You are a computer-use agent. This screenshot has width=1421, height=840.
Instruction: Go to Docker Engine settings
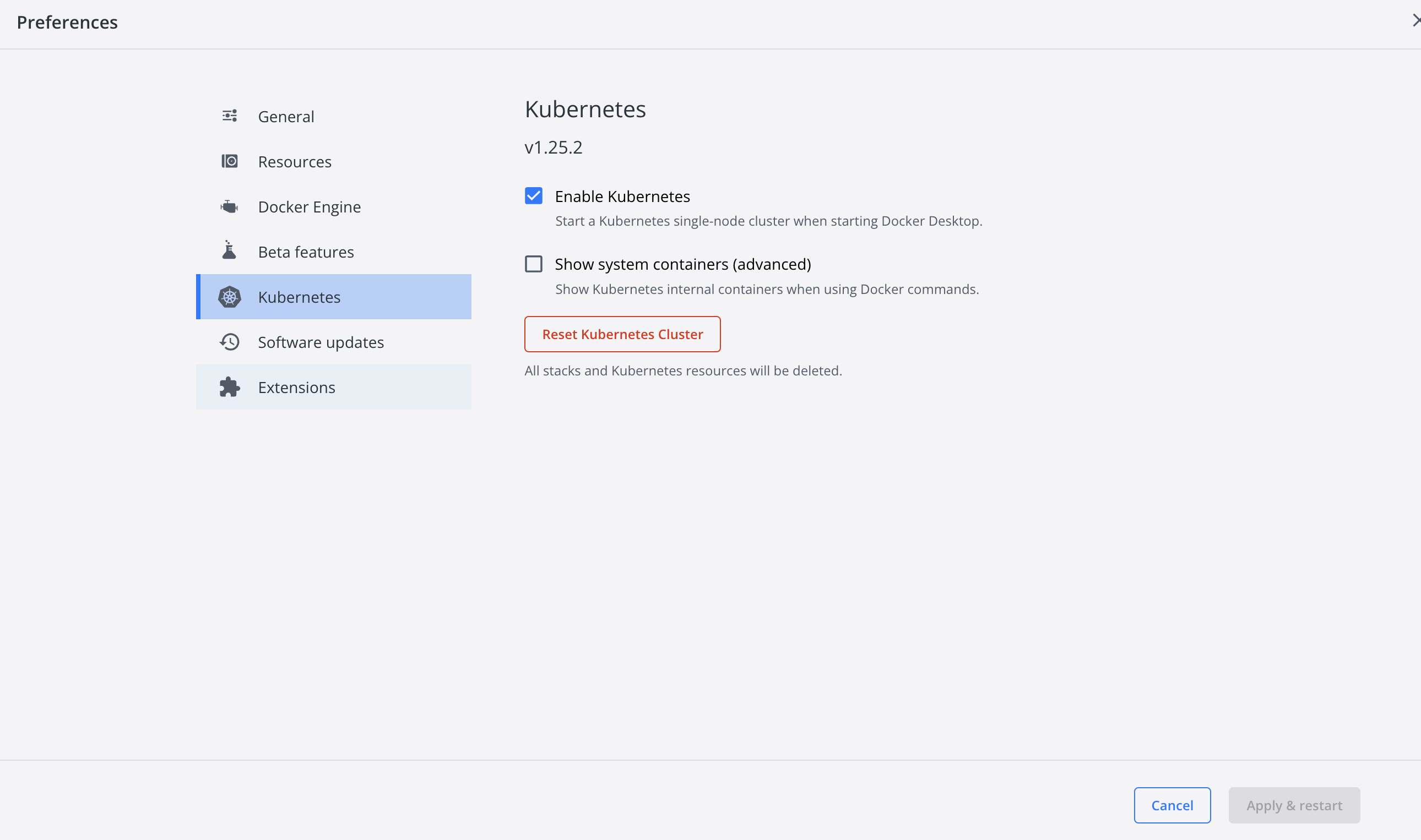[309, 207]
